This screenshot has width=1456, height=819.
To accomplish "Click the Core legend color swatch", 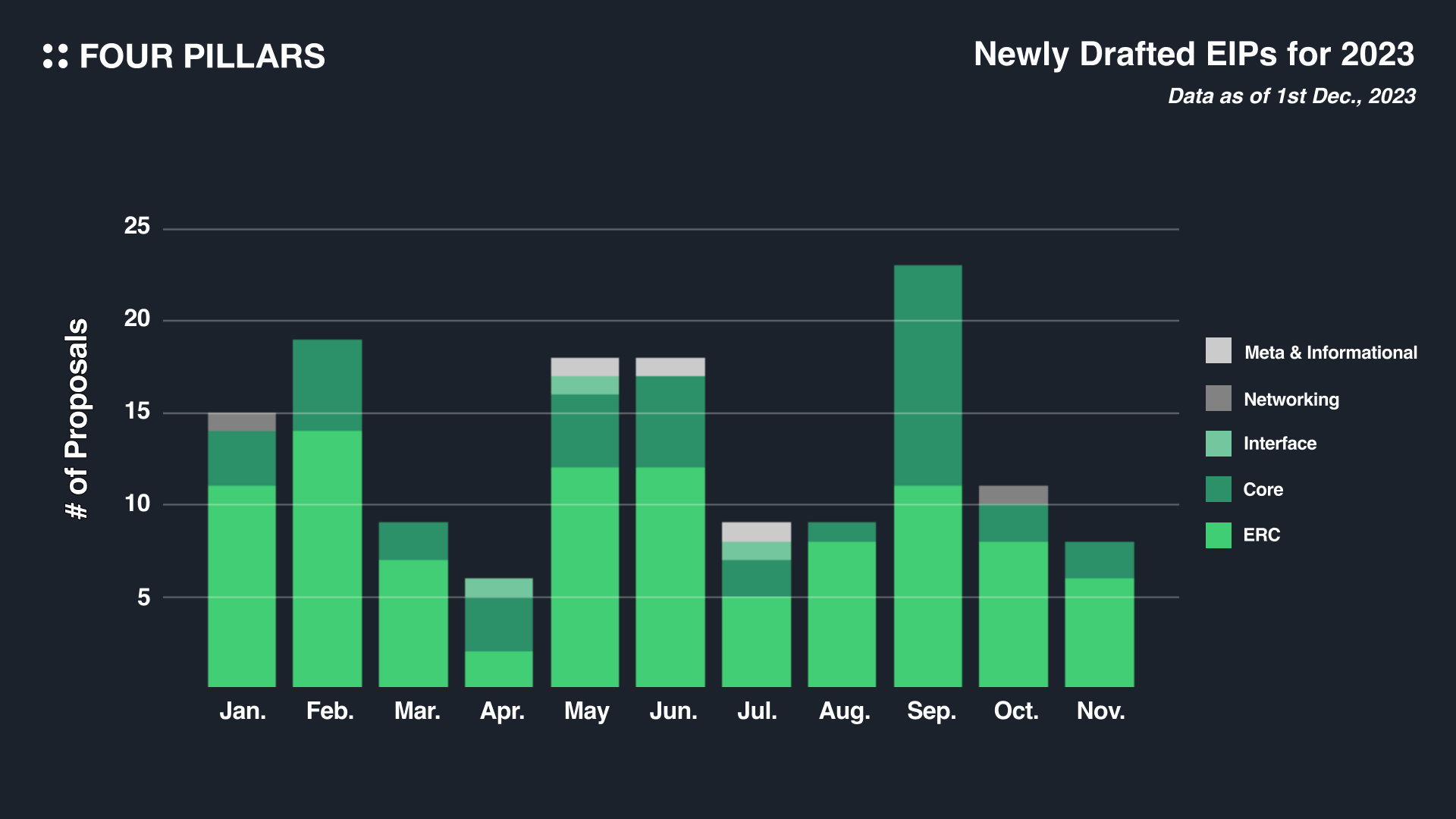I will point(1218,489).
